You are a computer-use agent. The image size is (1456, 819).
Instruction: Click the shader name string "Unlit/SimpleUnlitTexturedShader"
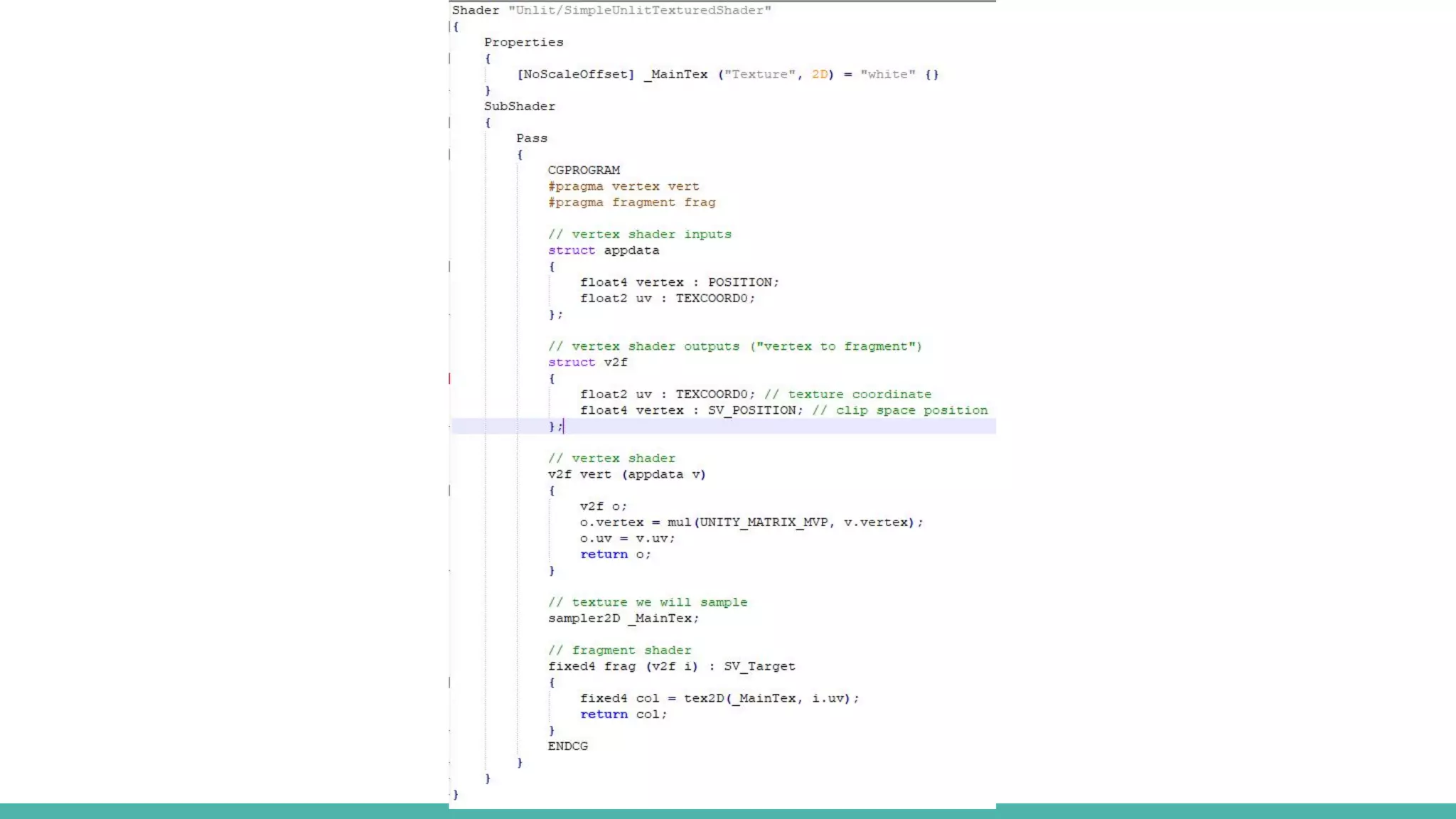(x=639, y=11)
